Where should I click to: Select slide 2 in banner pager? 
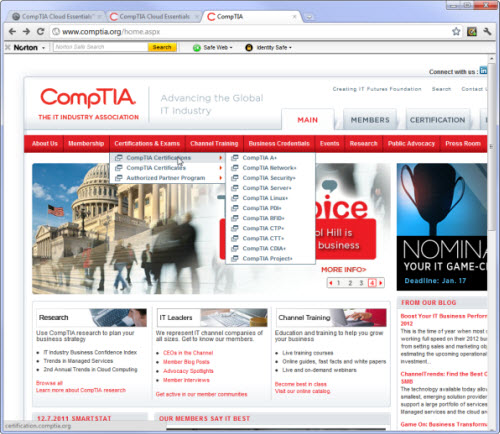[350, 283]
